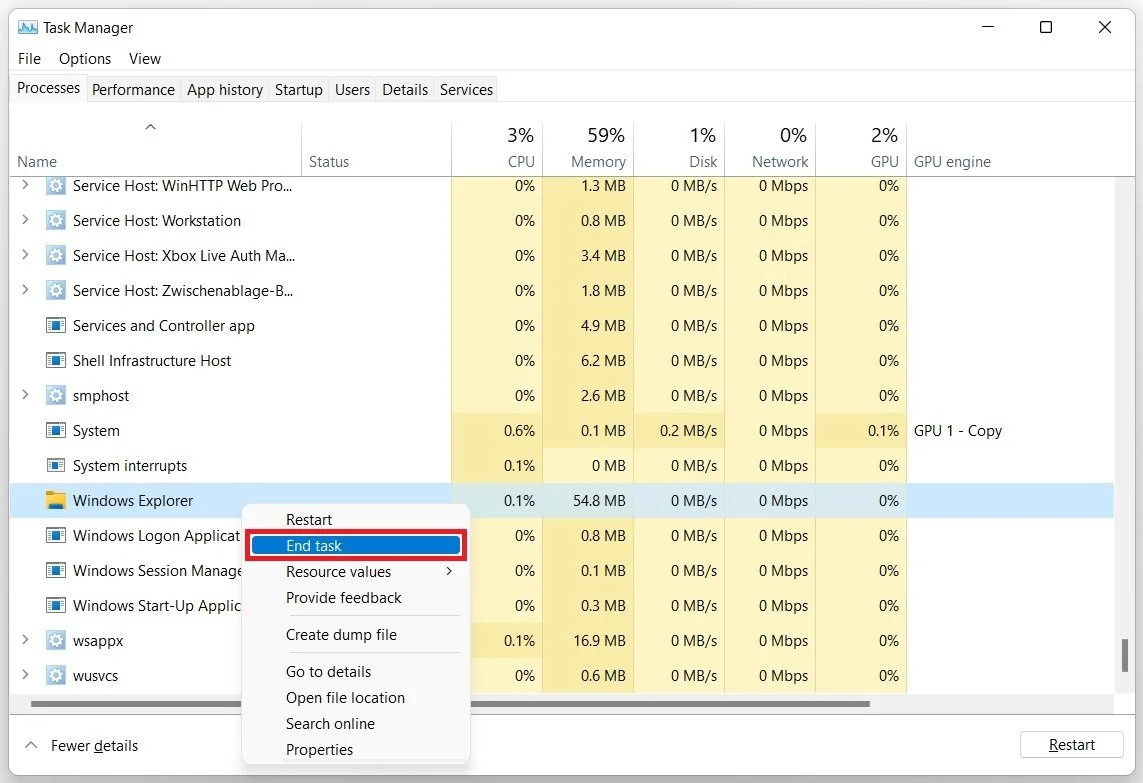
Task: Switch to the Users tab
Action: pyautogui.click(x=352, y=90)
